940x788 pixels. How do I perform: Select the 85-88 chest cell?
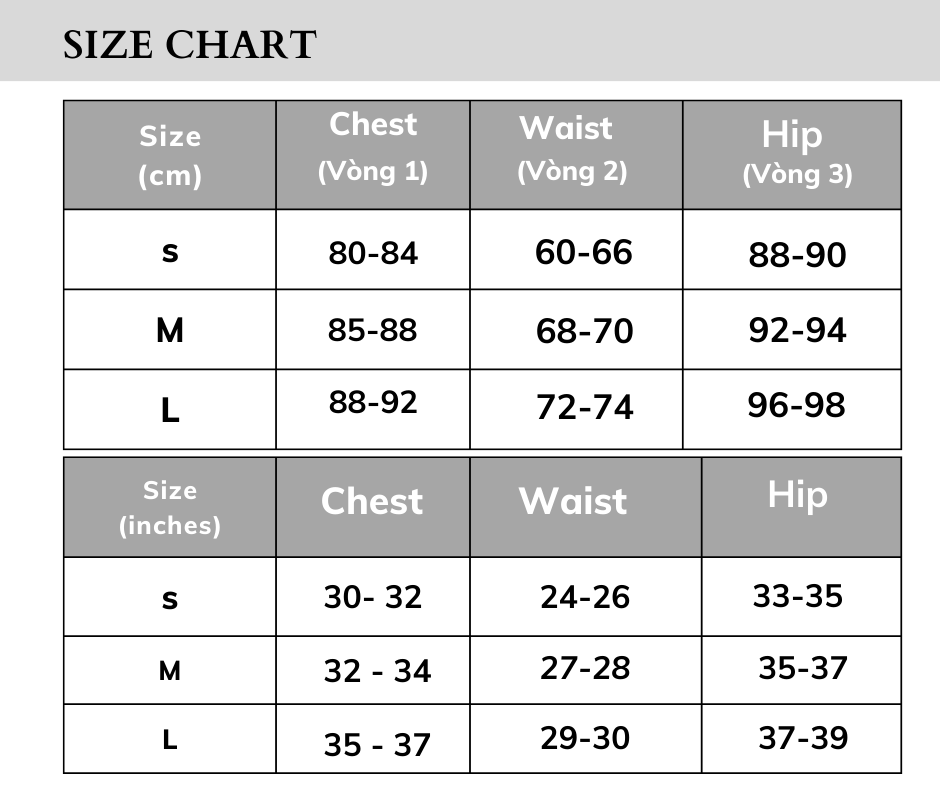tap(373, 330)
